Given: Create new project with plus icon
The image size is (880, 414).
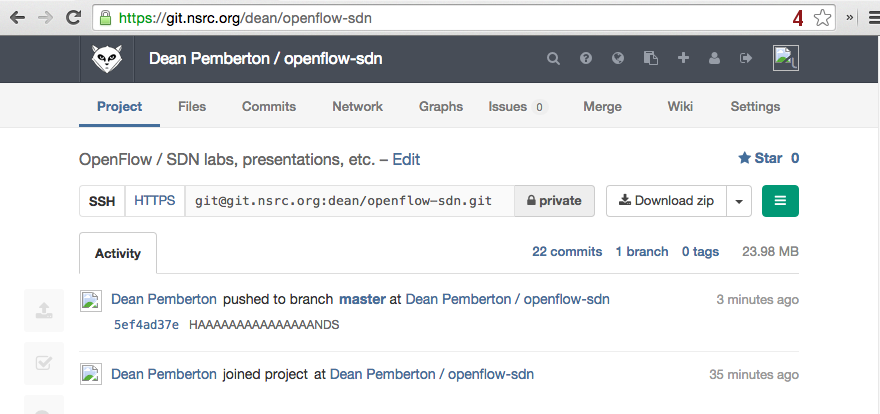Looking at the screenshot, I should point(683,59).
